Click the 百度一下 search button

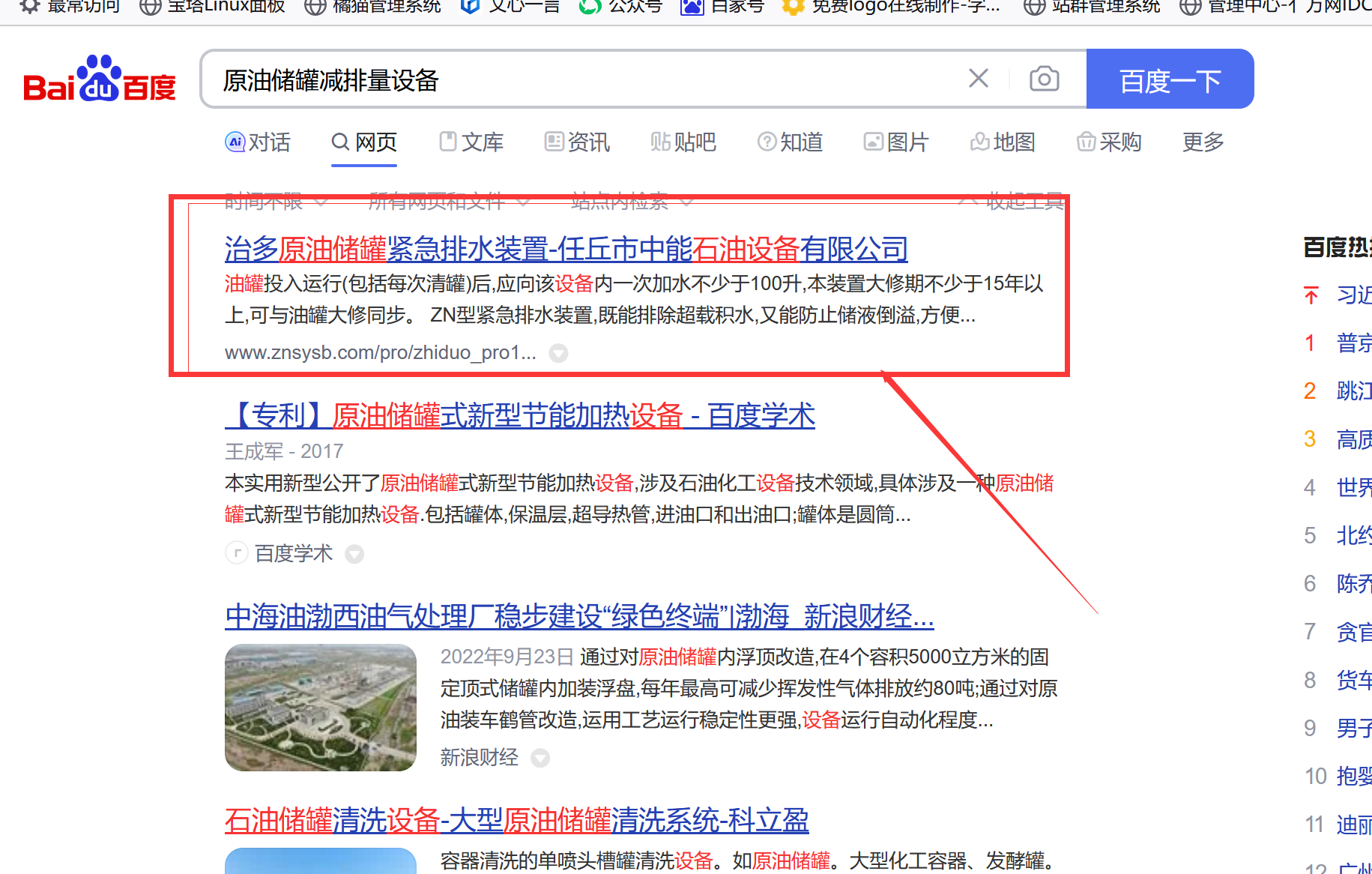pos(1170,78)
